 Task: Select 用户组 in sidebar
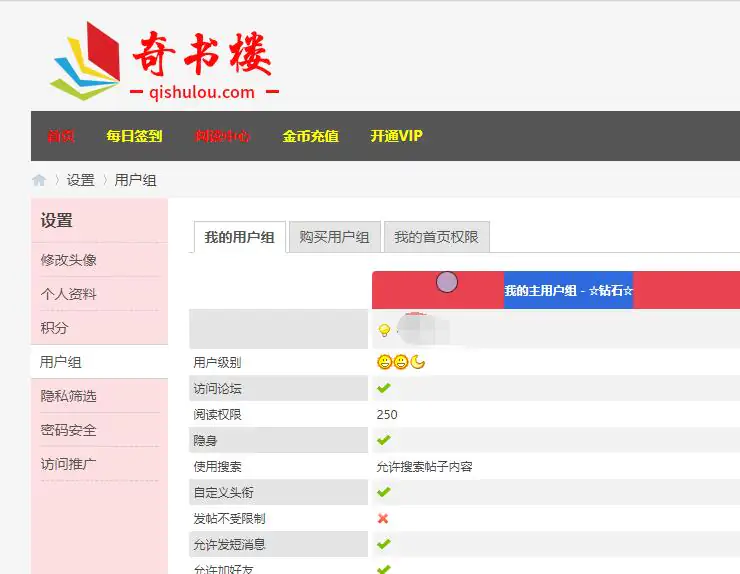pyautogui.click(x=60, y=362)
